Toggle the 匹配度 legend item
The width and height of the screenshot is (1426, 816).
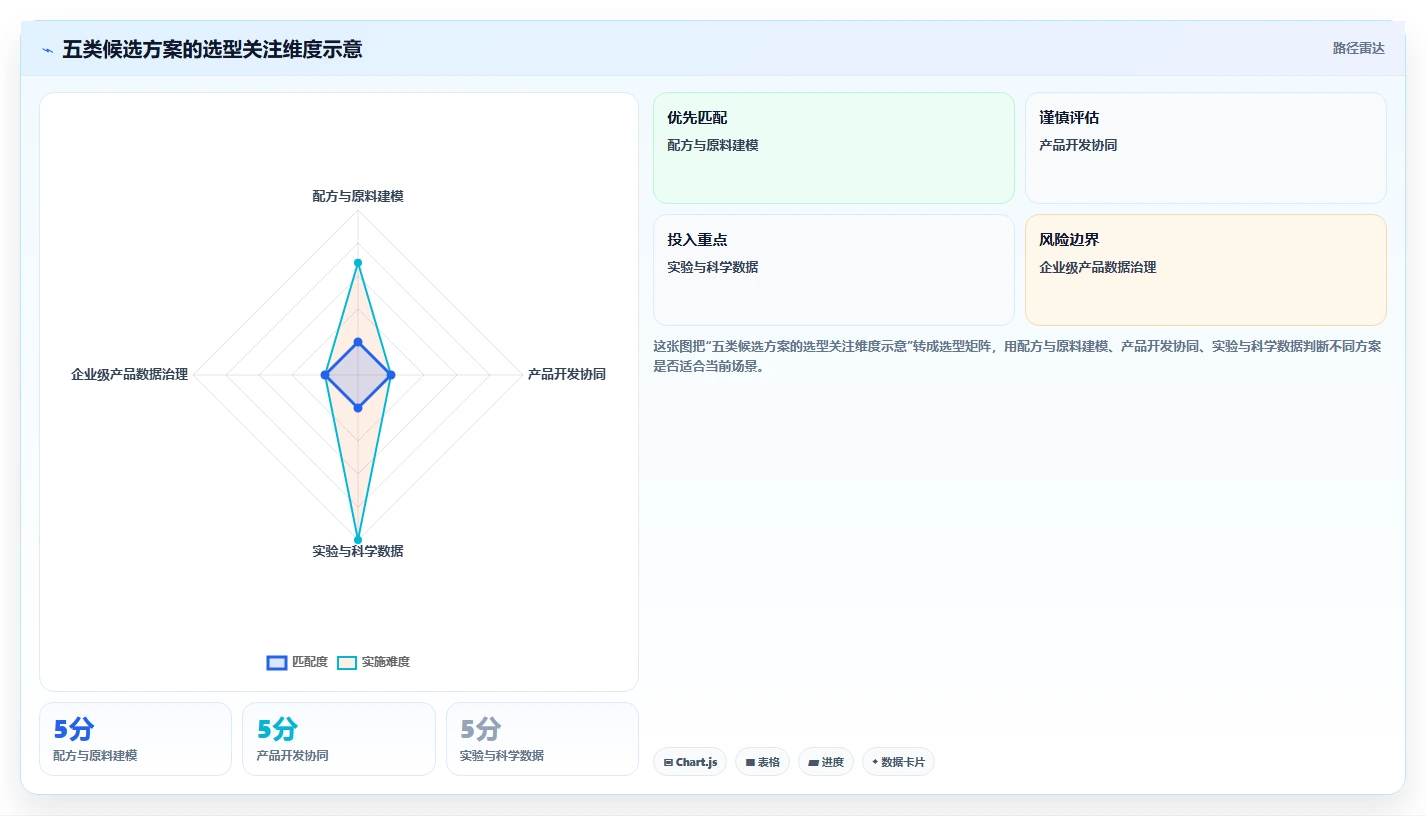click(x=297, y=662)
